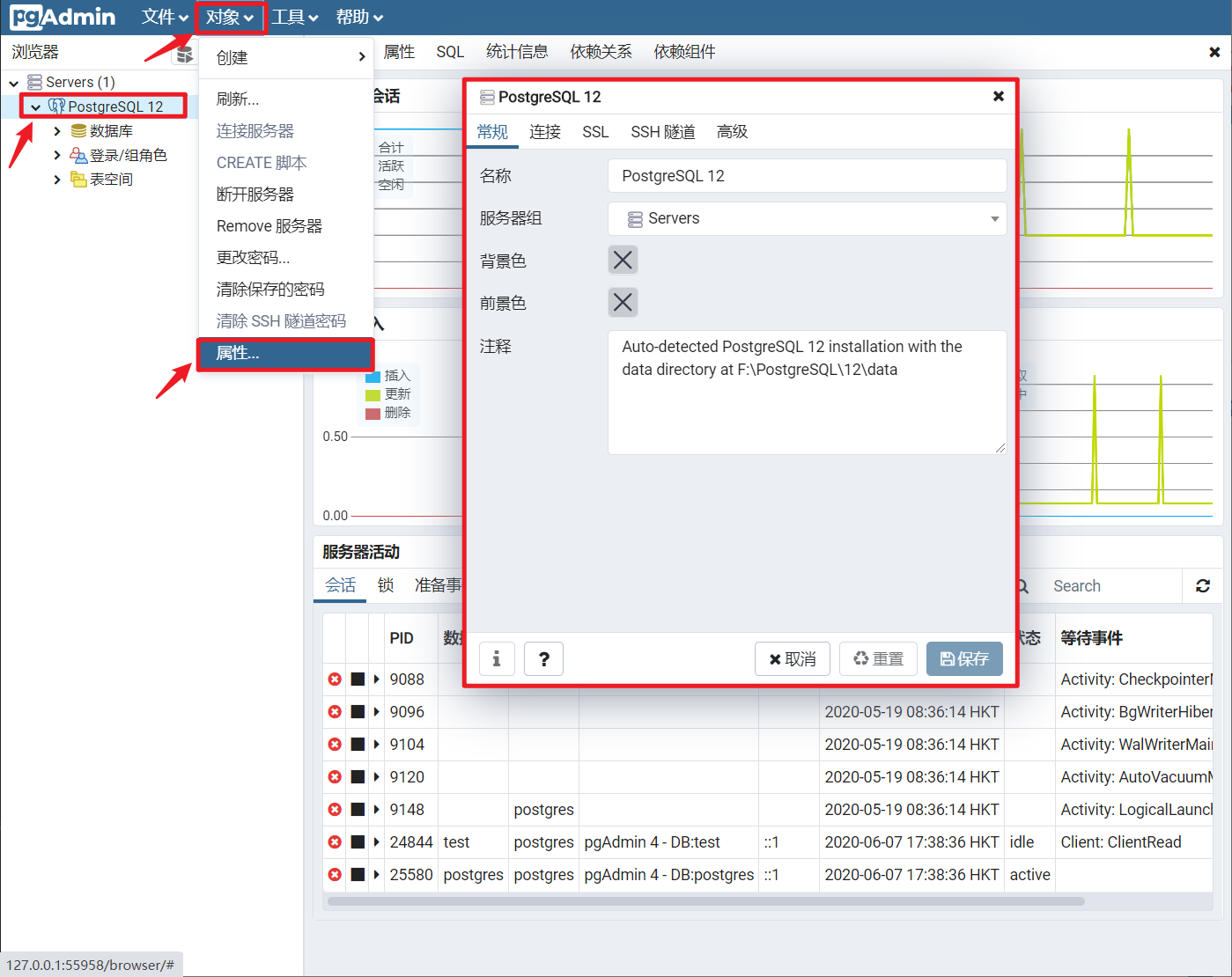Switch to dialog 连接 tab

(x=545, y=132)
